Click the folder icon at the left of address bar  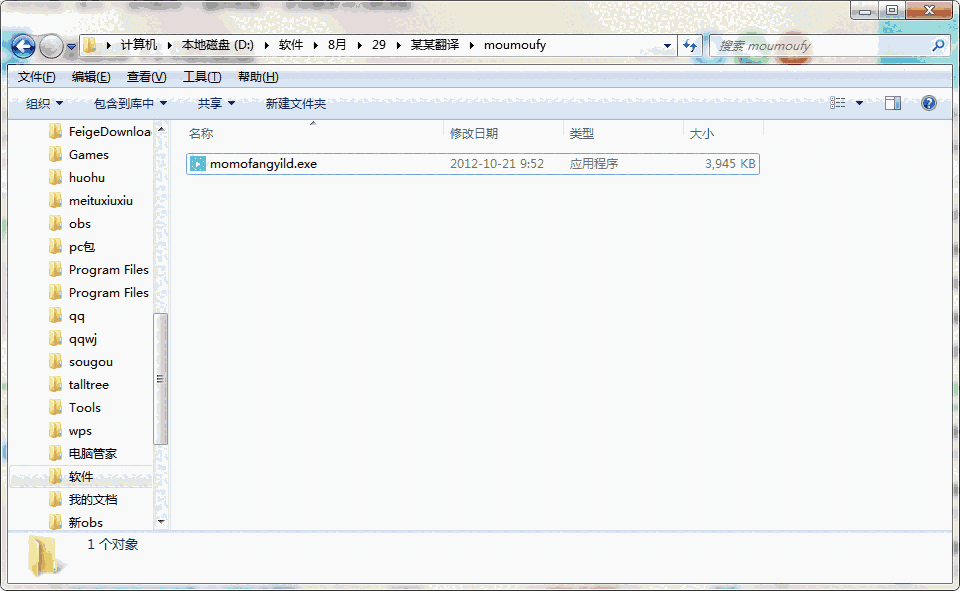coord(88,45)
